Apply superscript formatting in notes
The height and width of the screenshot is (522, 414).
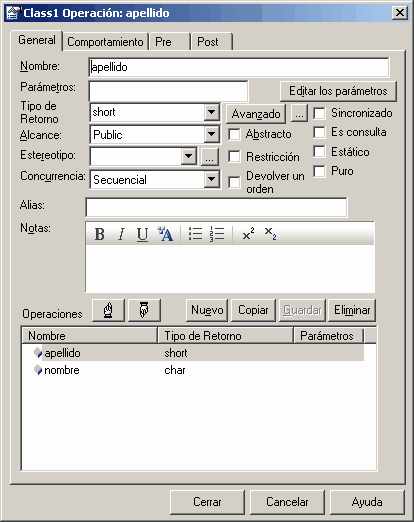pos(248,234)
